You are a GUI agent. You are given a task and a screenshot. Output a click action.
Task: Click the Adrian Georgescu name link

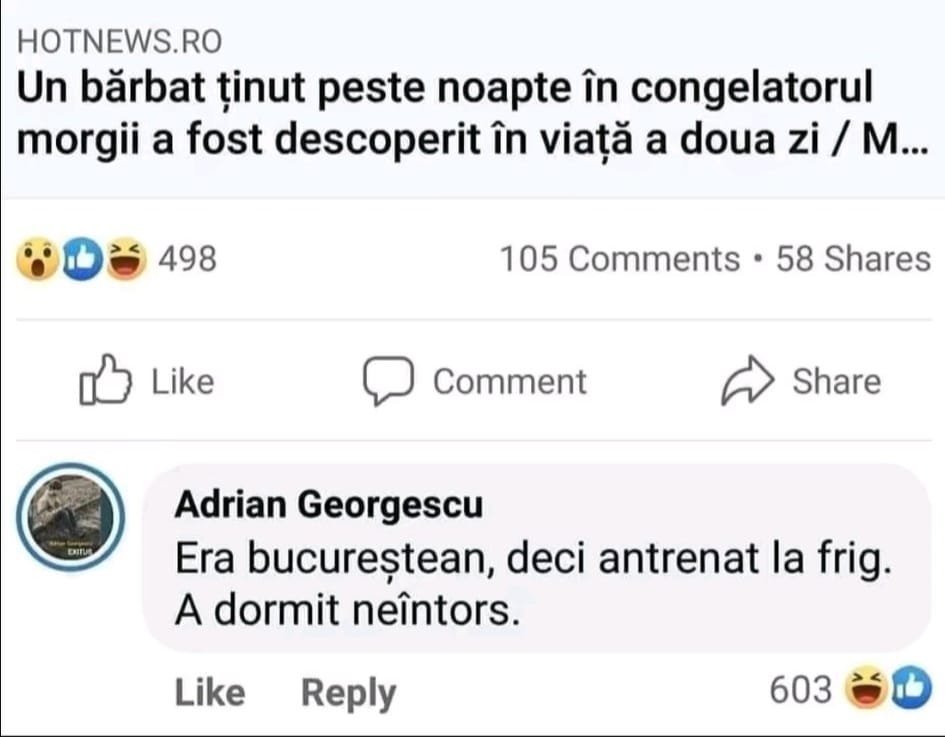click(328, 505)
